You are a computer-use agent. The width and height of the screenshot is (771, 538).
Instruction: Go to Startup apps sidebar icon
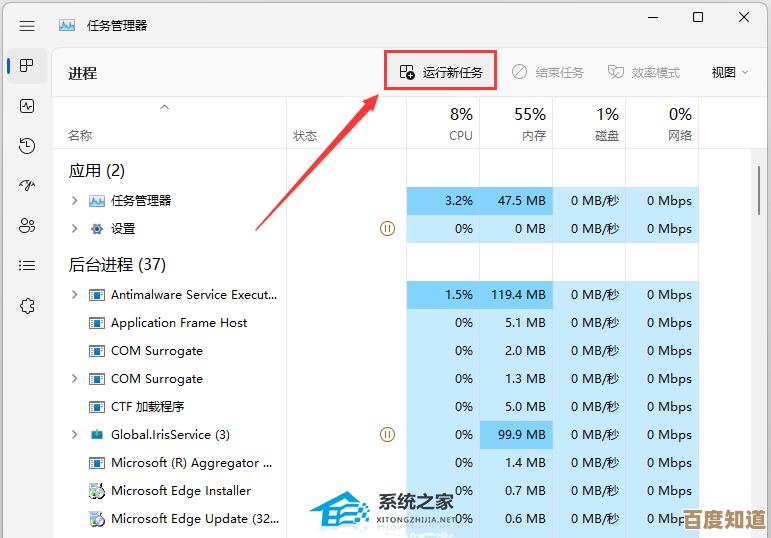coord(27,186)
